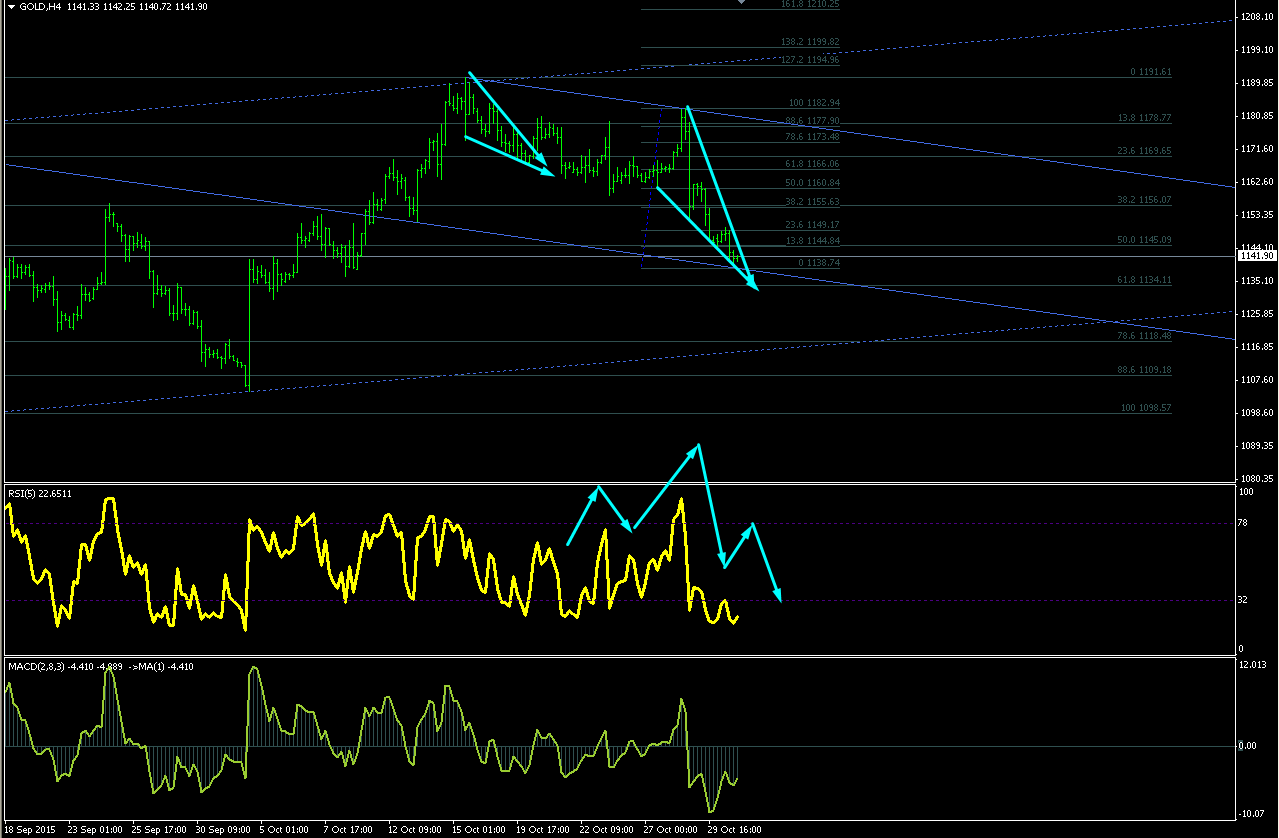1279x838 pixels.
Task: Click the current price label 1141.90
Action: [1257, 257]
